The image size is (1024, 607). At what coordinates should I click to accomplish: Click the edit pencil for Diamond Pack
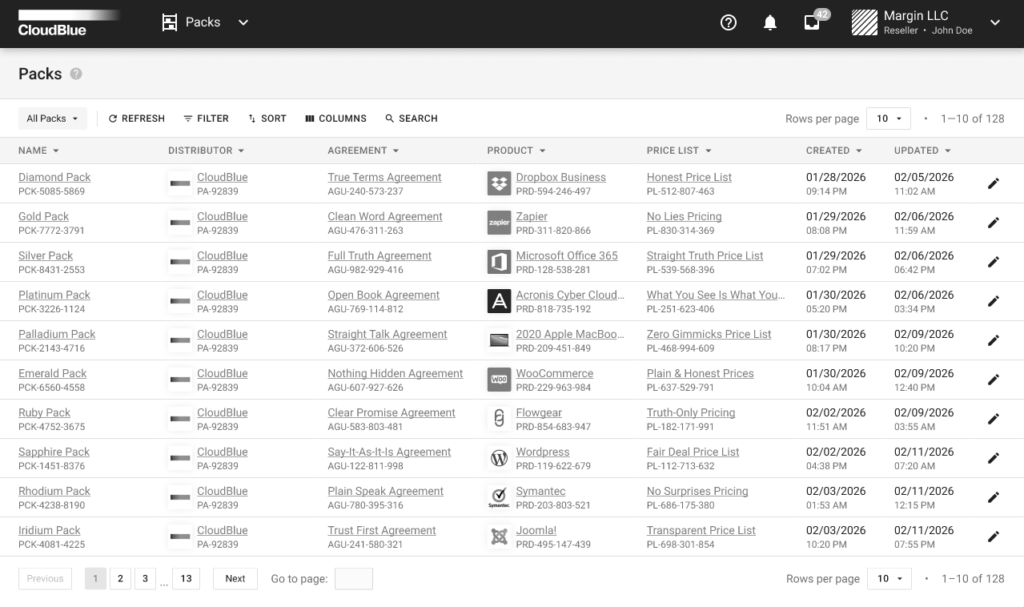[993, 184]
